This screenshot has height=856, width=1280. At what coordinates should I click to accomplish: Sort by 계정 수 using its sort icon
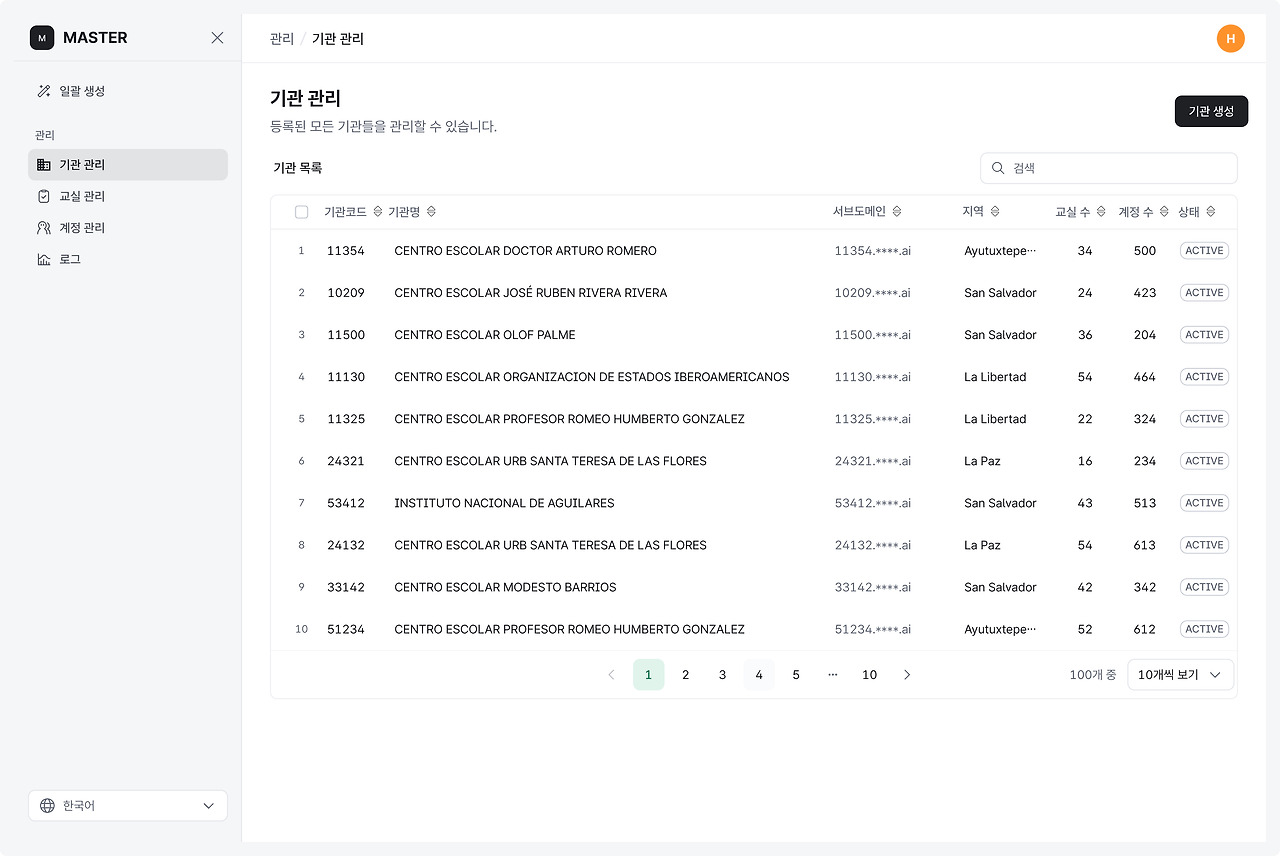[1164, 212]
